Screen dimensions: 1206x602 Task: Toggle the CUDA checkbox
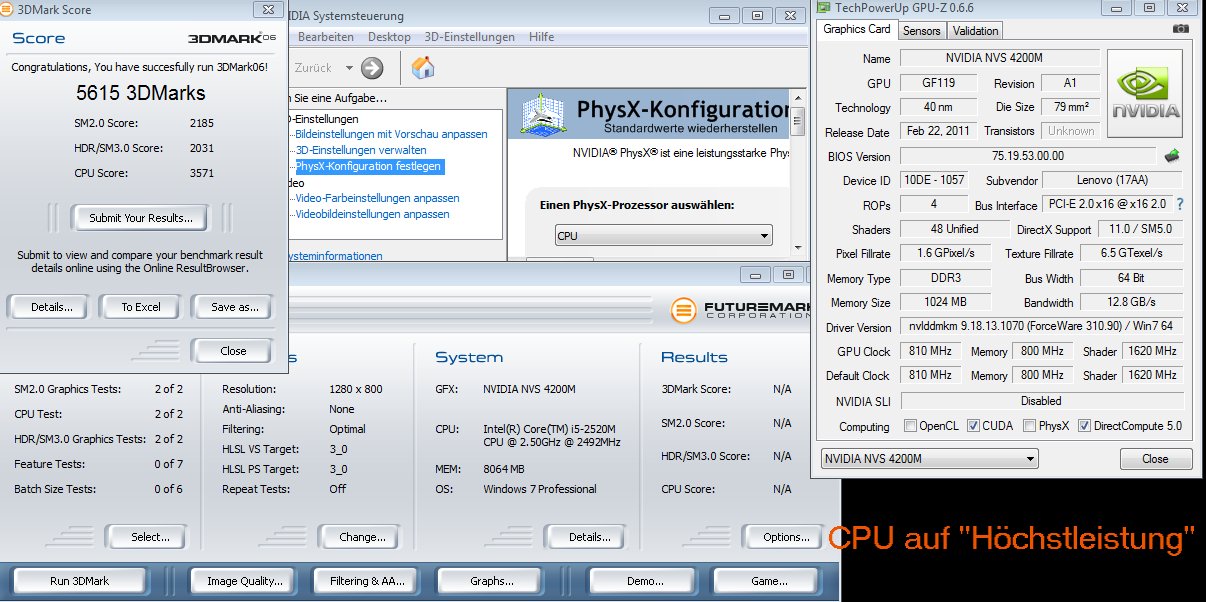coord(974,426)
